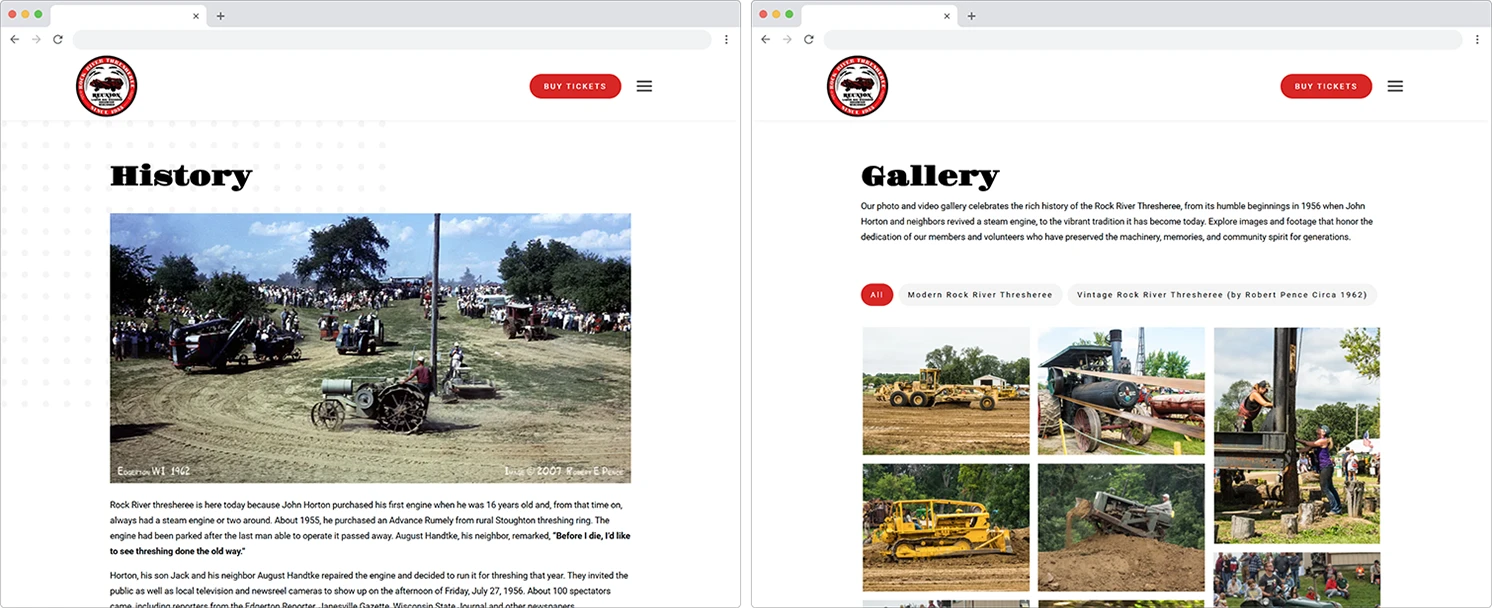Open the browser options menu on the History window

click(x=726, y=39)
